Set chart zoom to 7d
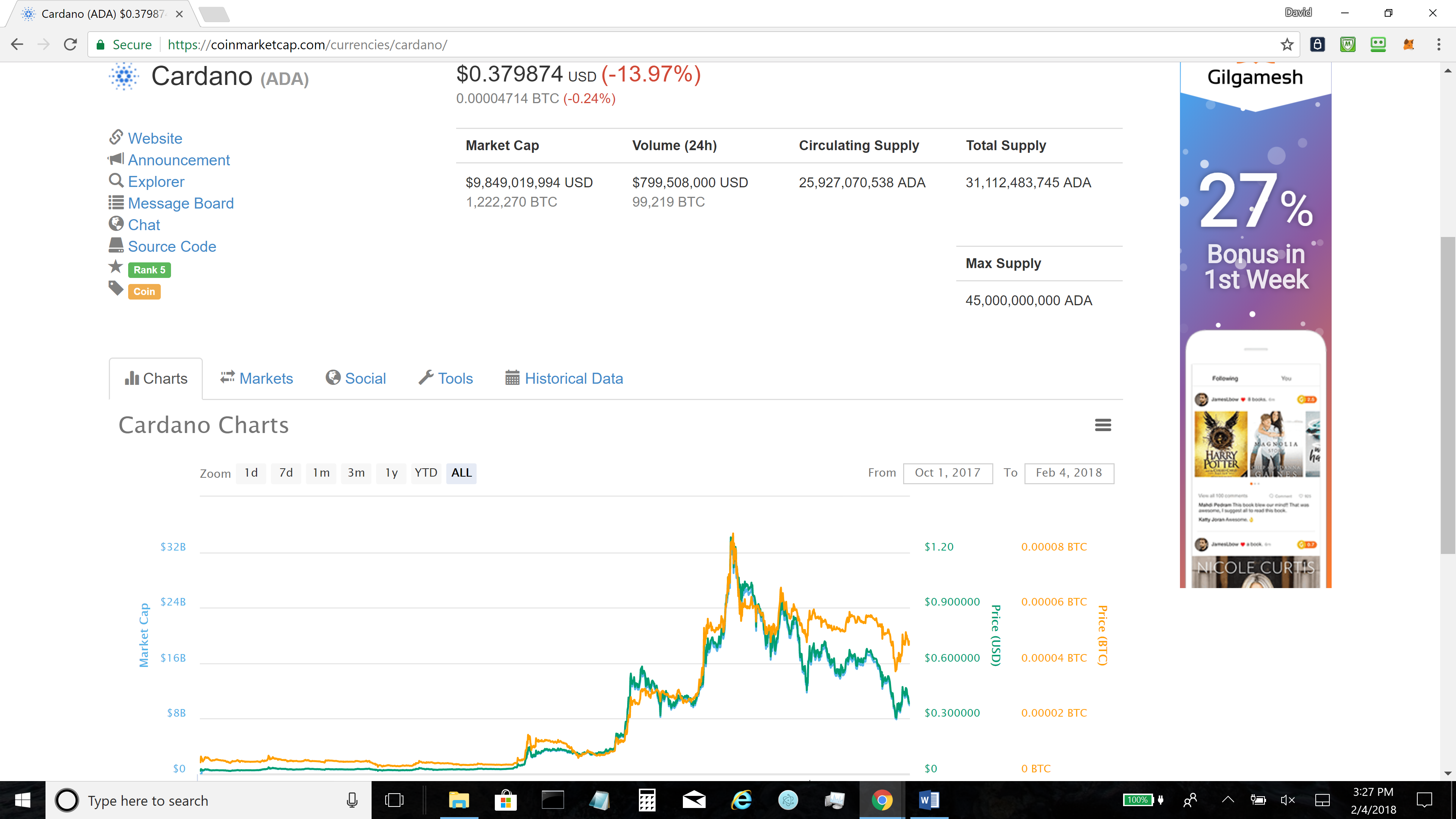The width and height of the screenshot is (1456, 819). click(286, 473)
